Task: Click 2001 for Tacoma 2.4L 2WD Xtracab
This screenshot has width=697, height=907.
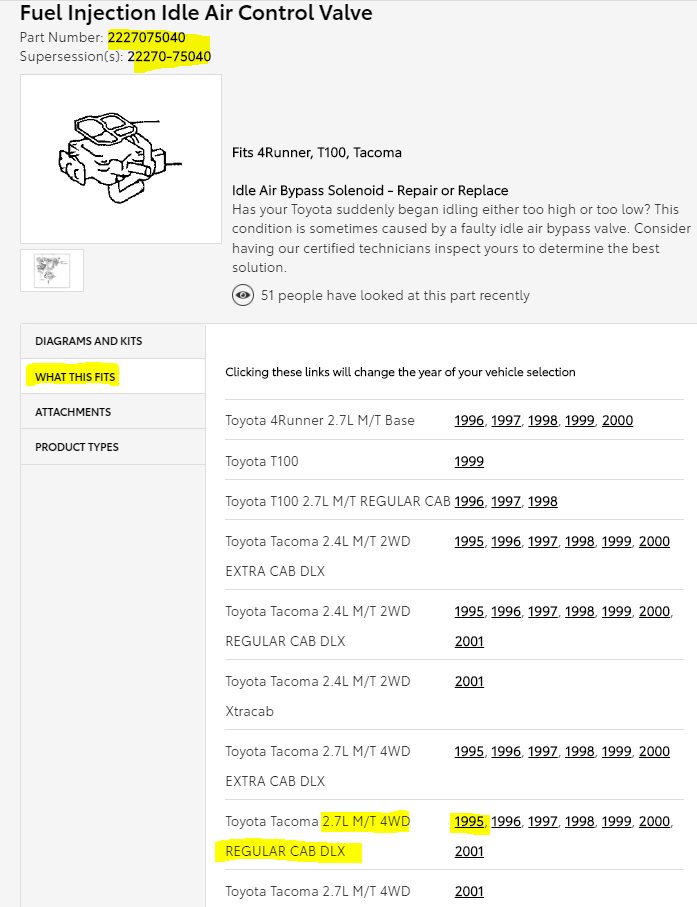Action: click(469, 681)
